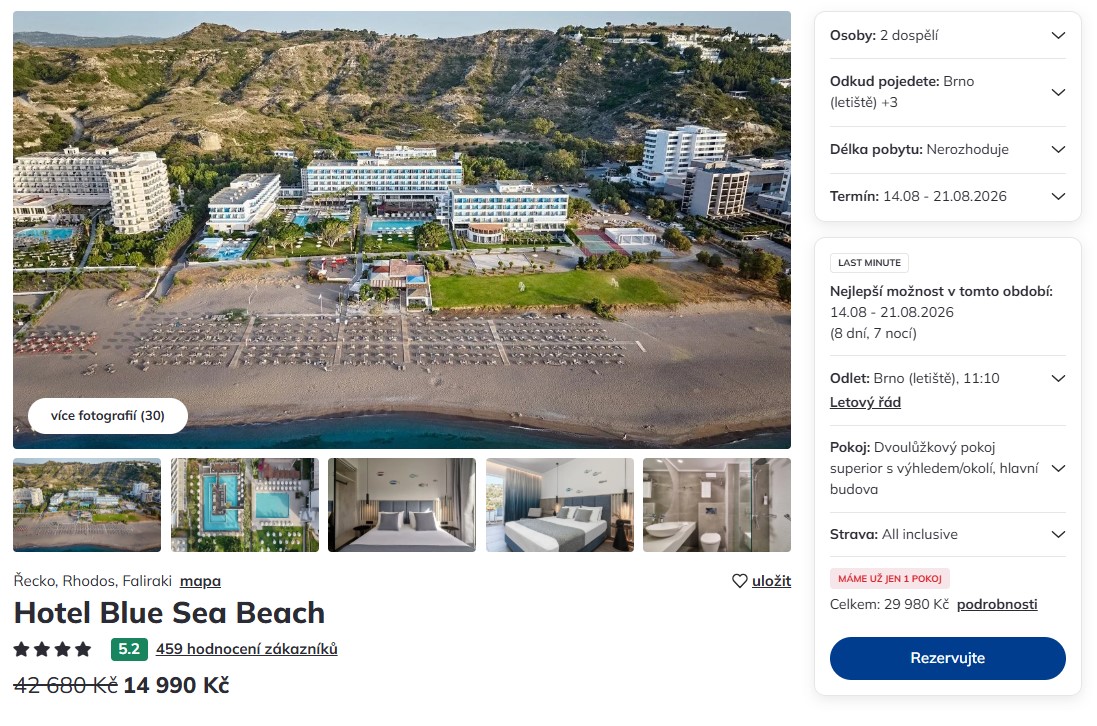
Task: Click the green 5.2 rating badge
Action: pyautogui.click(x=129, y=649)
